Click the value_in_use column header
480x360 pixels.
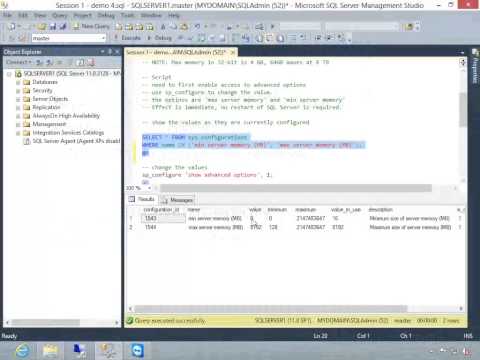point(346,210)
